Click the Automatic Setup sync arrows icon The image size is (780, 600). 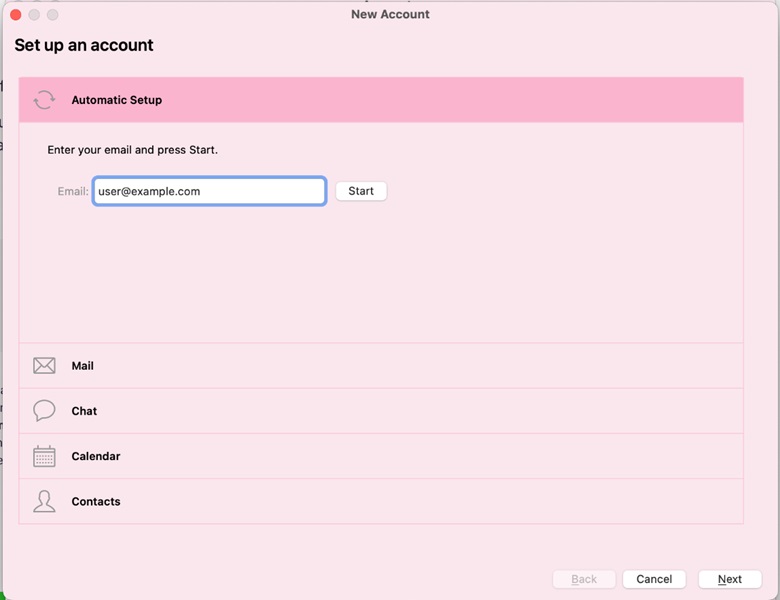pyautogui.click(x=44, y=100)
